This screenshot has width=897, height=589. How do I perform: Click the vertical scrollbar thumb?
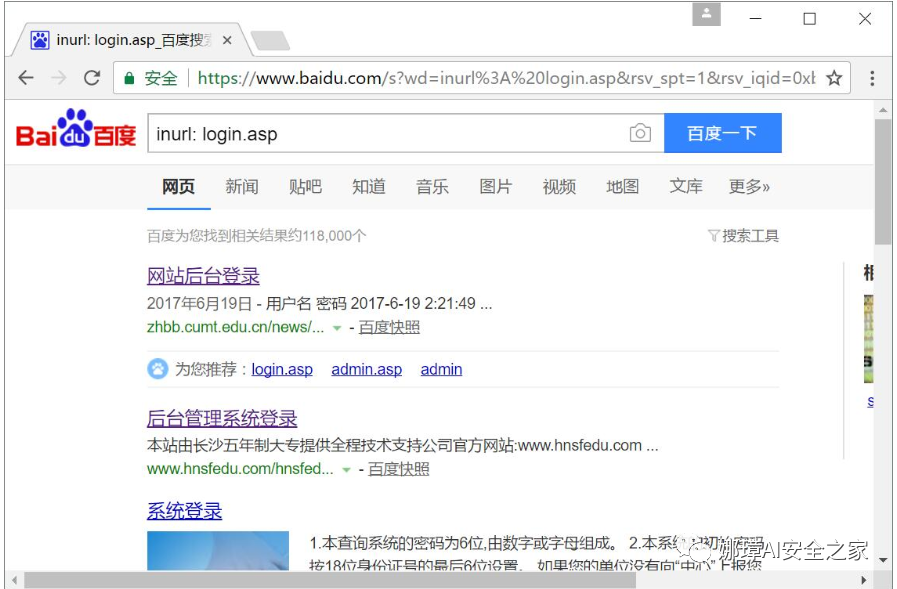[883, 181]
